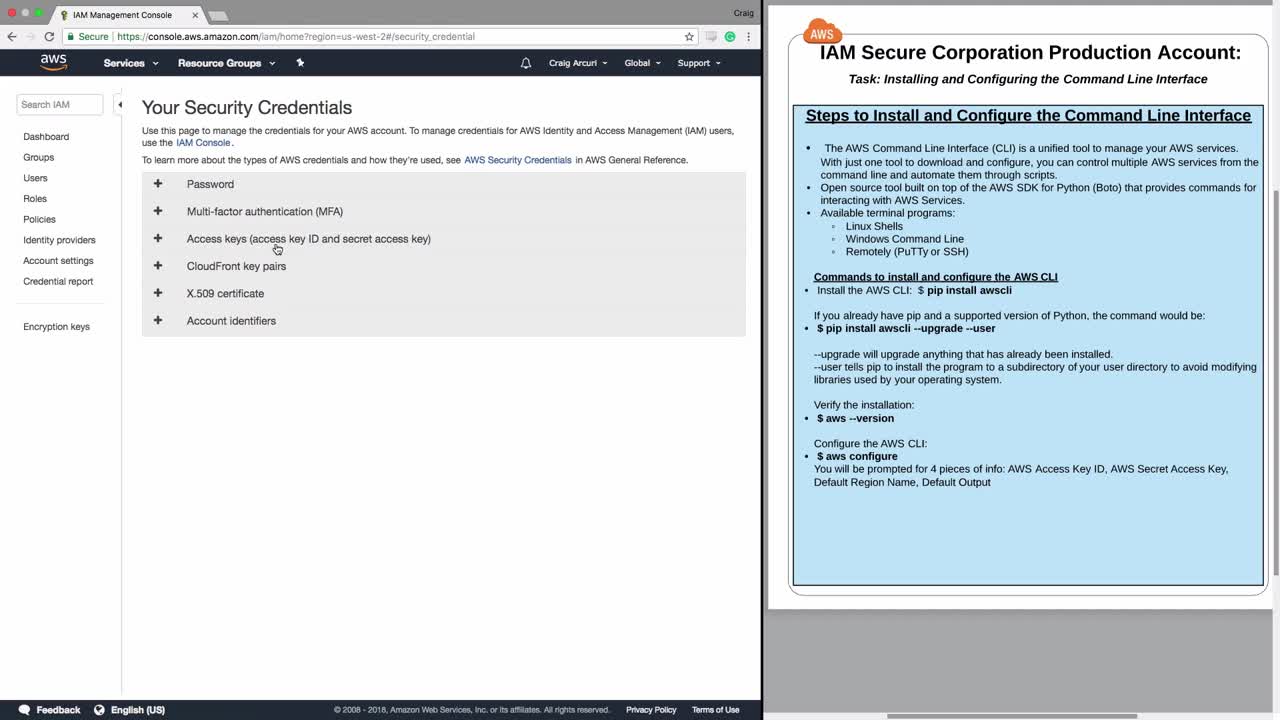Screen dimensions: 1280x720
Task: Open Account settings in the sidebar
Action: click(58, 261)
